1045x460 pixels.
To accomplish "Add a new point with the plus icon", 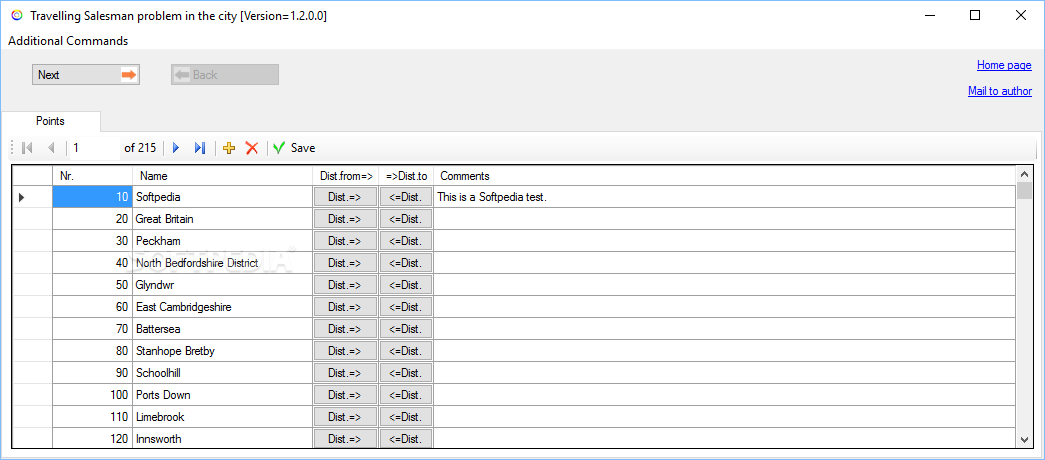I will [229, 148].
